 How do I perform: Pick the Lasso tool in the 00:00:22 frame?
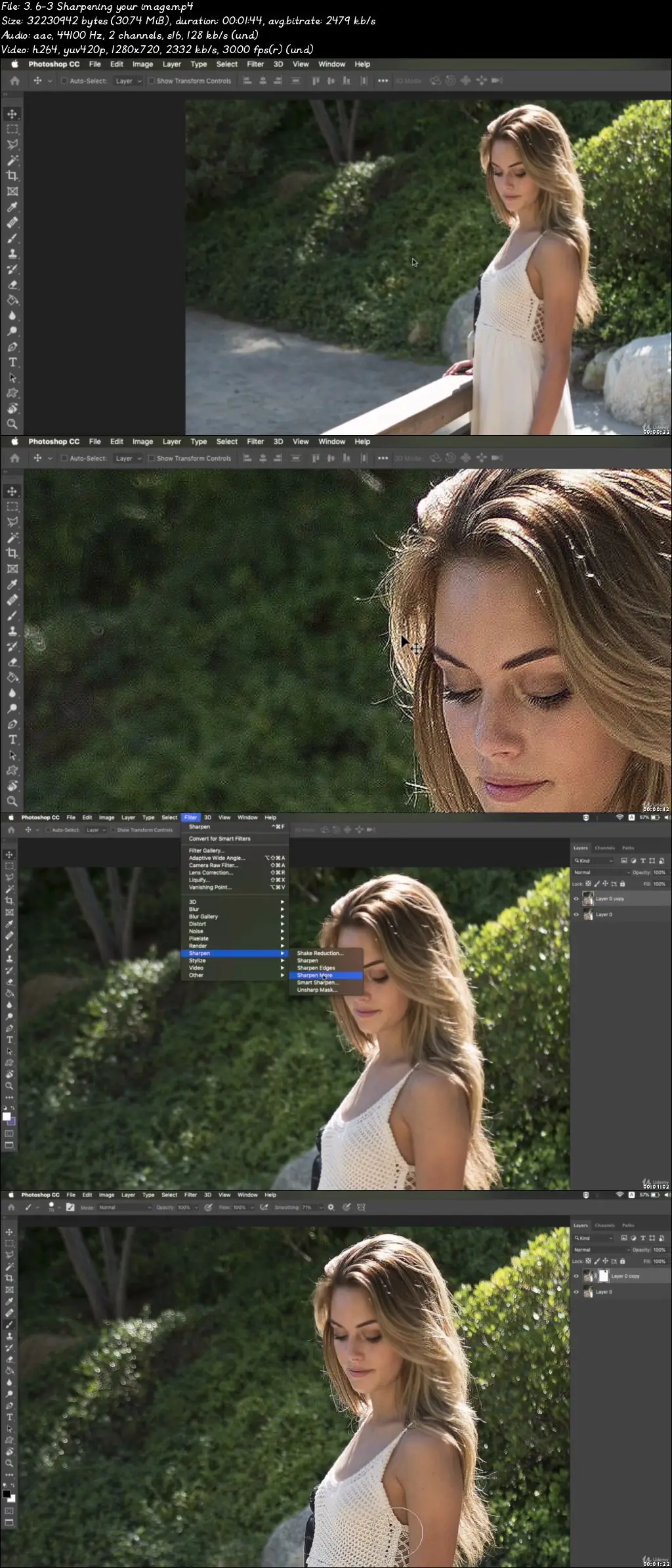(x=12, y=144)
